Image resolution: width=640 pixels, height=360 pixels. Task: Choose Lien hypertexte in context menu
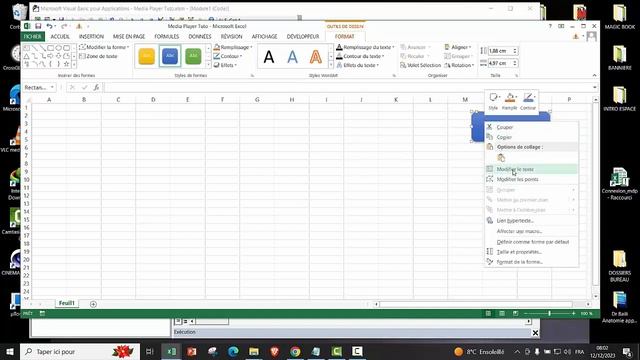(531, 220)
